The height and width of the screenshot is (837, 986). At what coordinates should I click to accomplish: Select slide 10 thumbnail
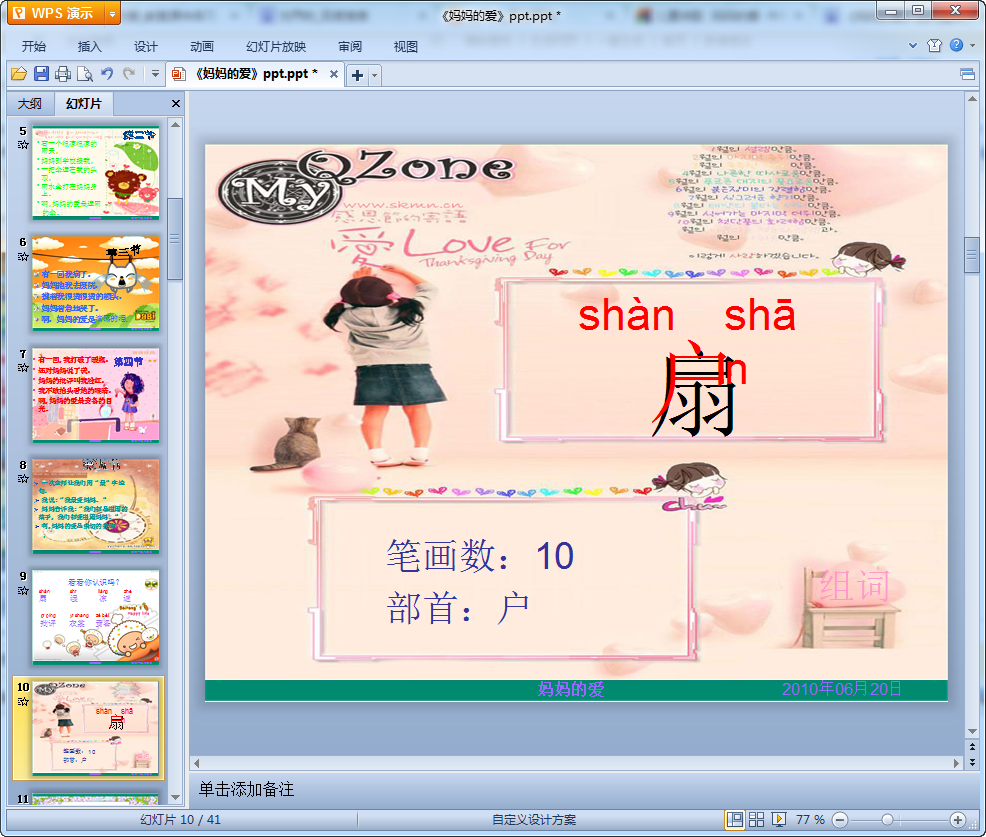(96, 728)
